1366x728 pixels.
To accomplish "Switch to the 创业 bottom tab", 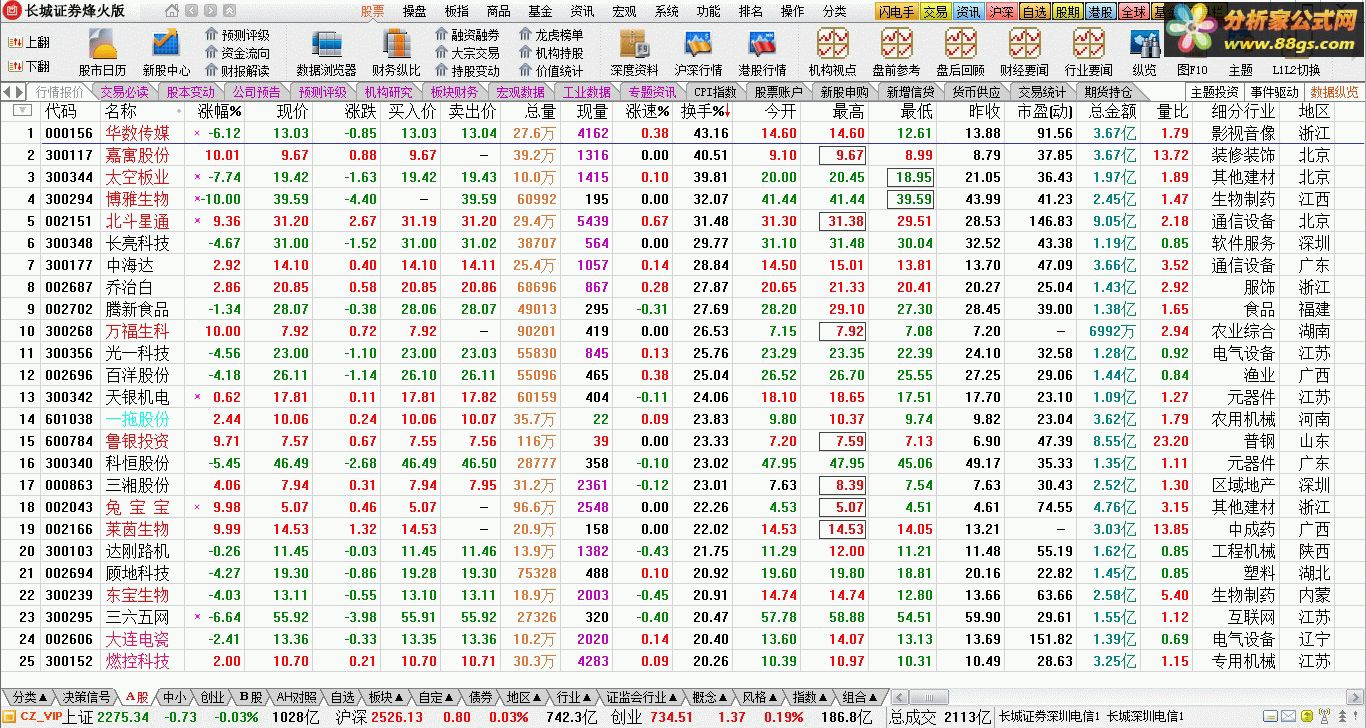I will click(212, 697).
